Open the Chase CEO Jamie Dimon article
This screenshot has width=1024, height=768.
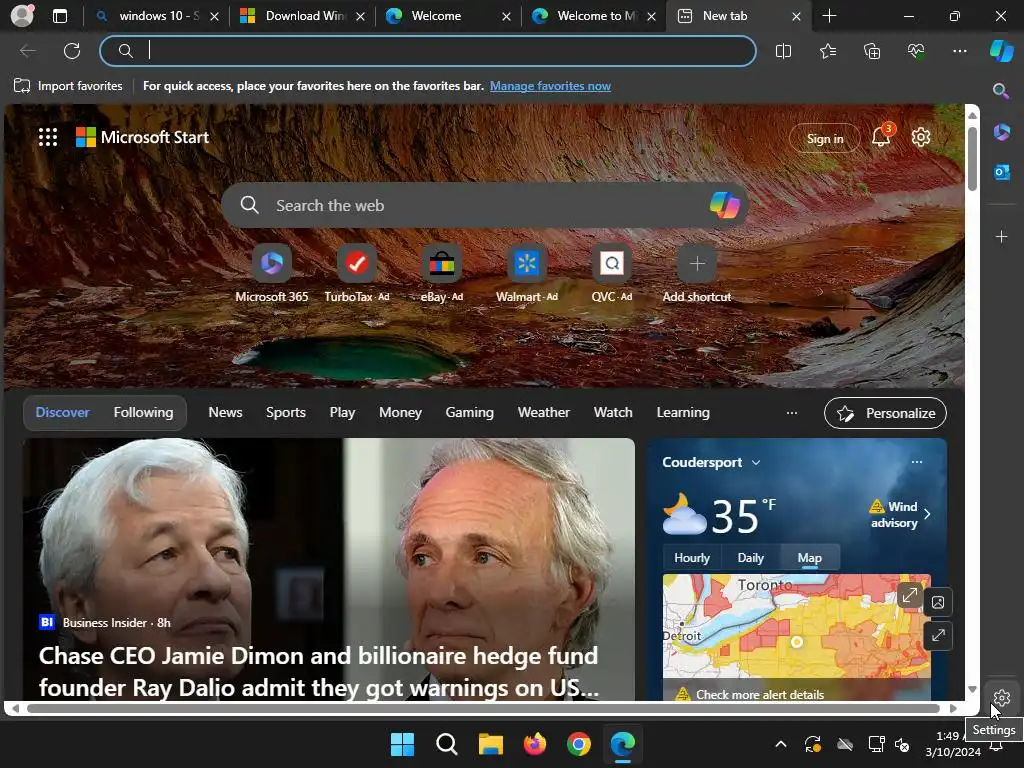(318, 671)
